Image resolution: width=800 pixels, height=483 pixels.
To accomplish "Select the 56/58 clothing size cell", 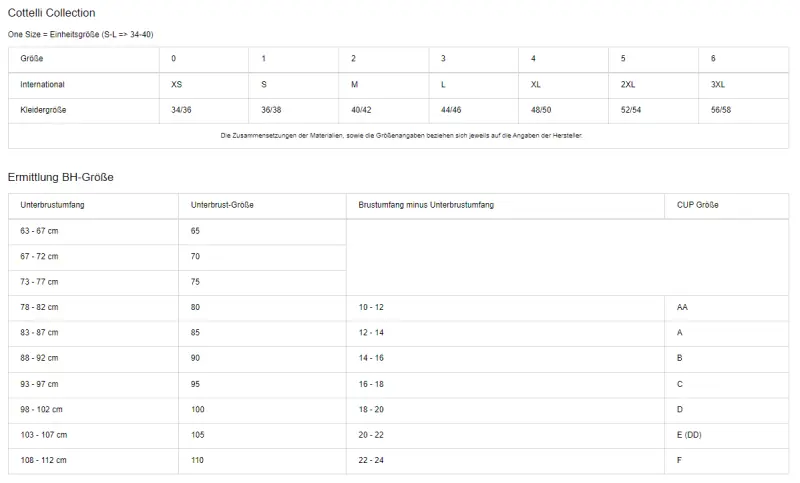I will click(721, 110).
